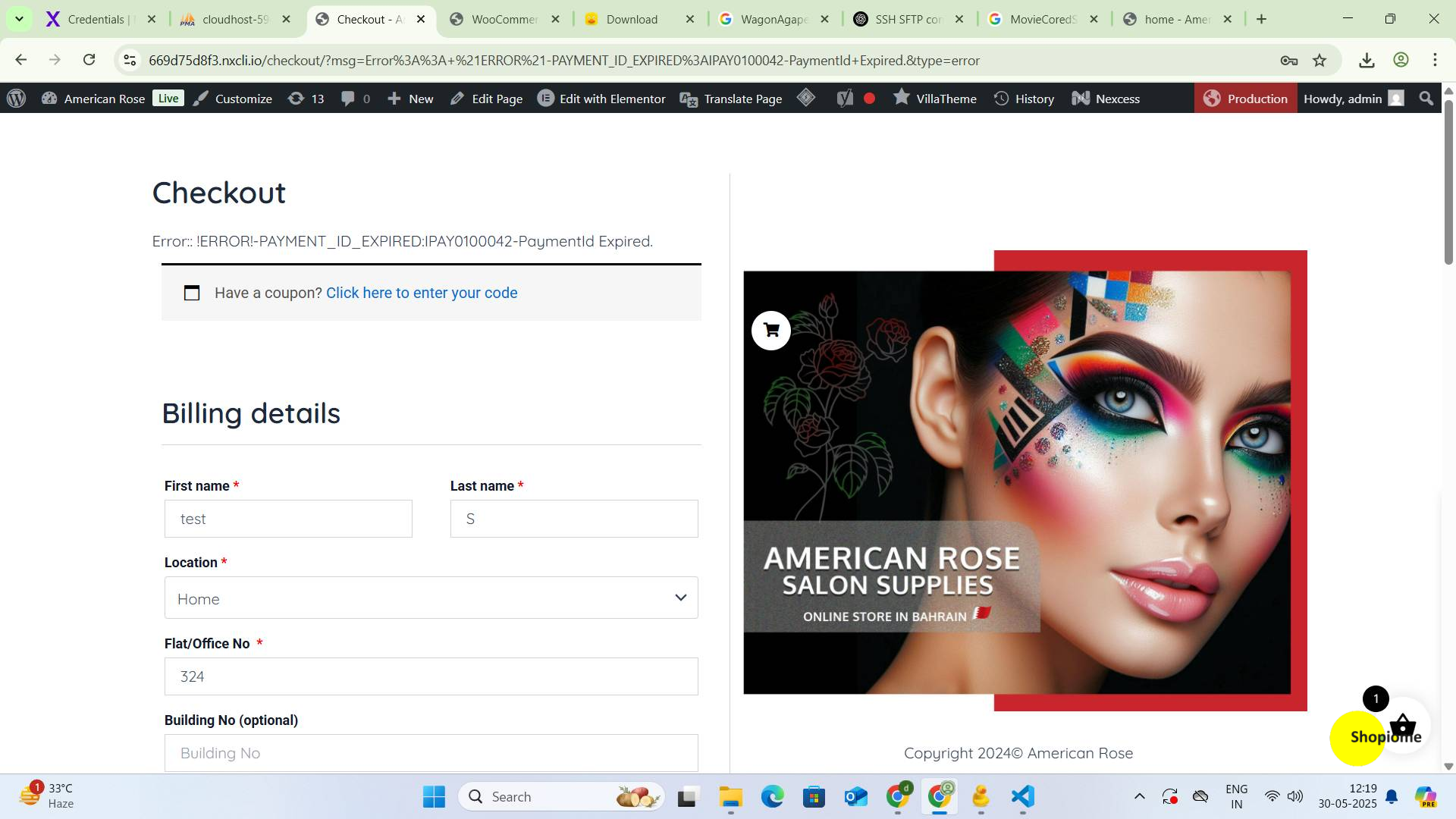Close the Checkout tab
This screenshot has height=819, width=1456.
[x=421, y=19]
